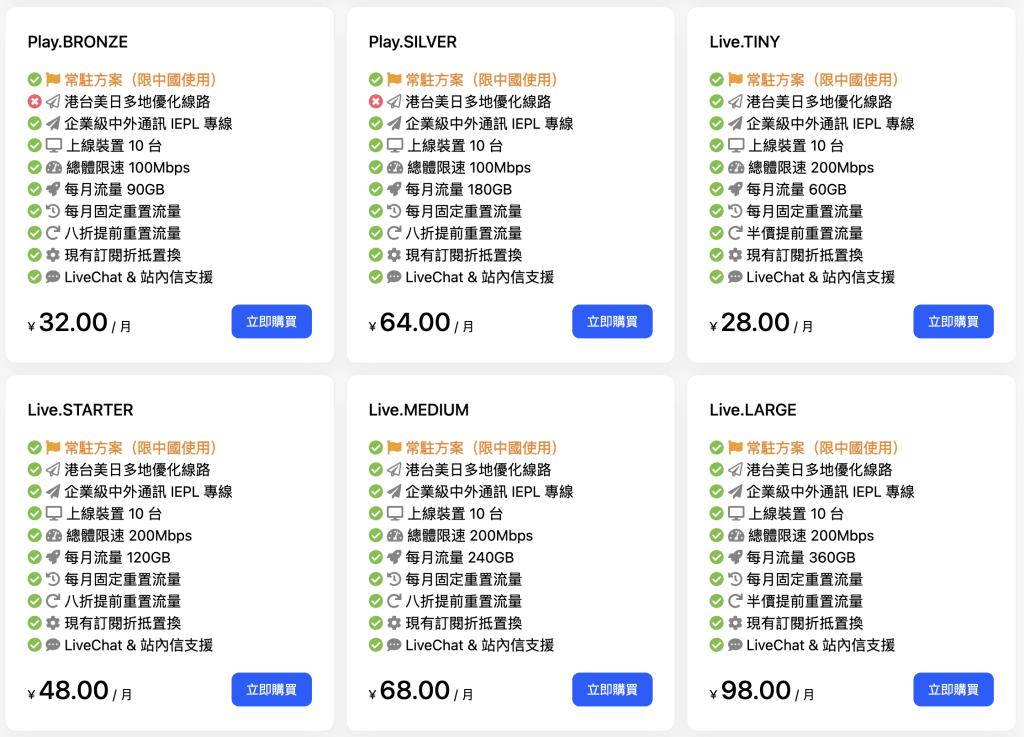Click the IEPL paper plane icon in Live.STARTER
Viewport: 1024px width, 737px height.
click(x=53, y=492)
